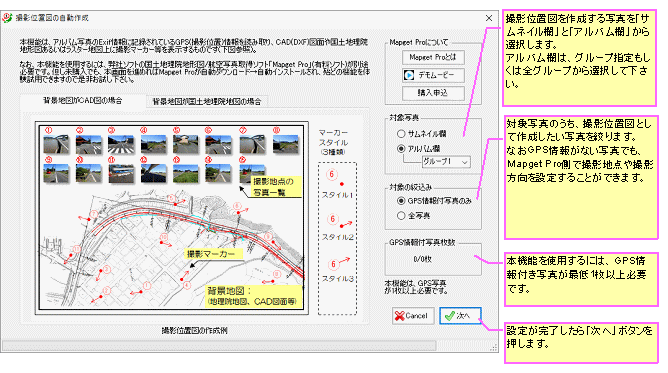Click the resize grip in dialog corner
Screen dimensions: 668x373
494,347
